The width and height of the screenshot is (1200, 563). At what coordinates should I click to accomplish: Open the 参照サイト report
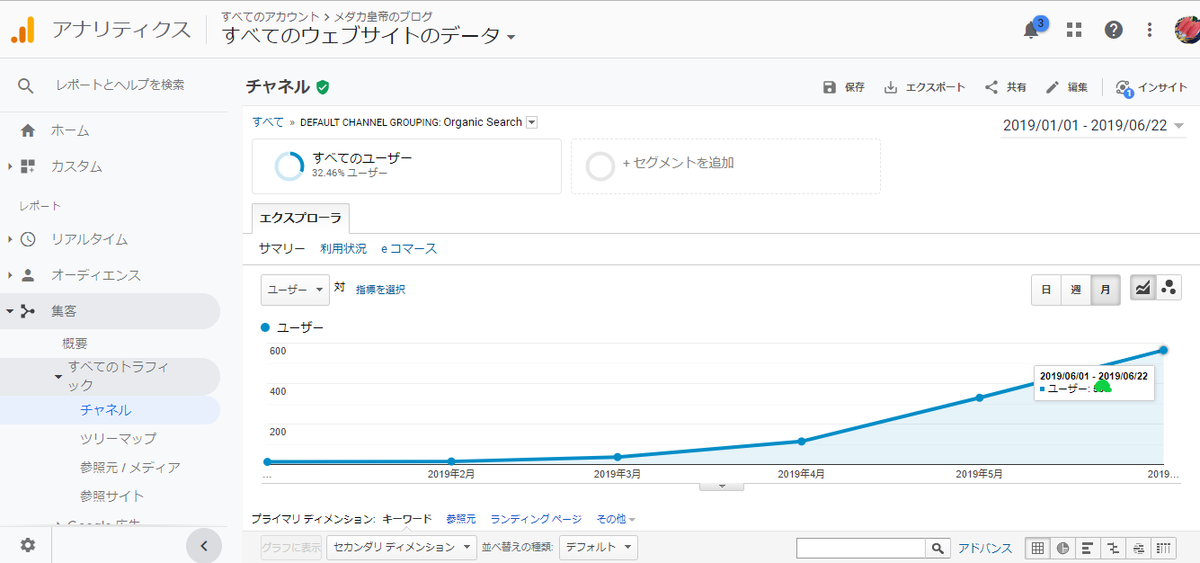click(112, 496)
